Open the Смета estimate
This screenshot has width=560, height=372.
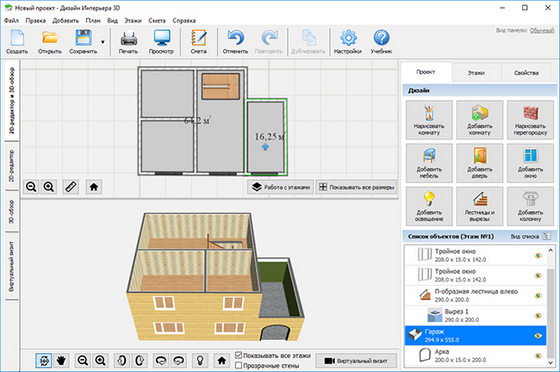[199, 42]
